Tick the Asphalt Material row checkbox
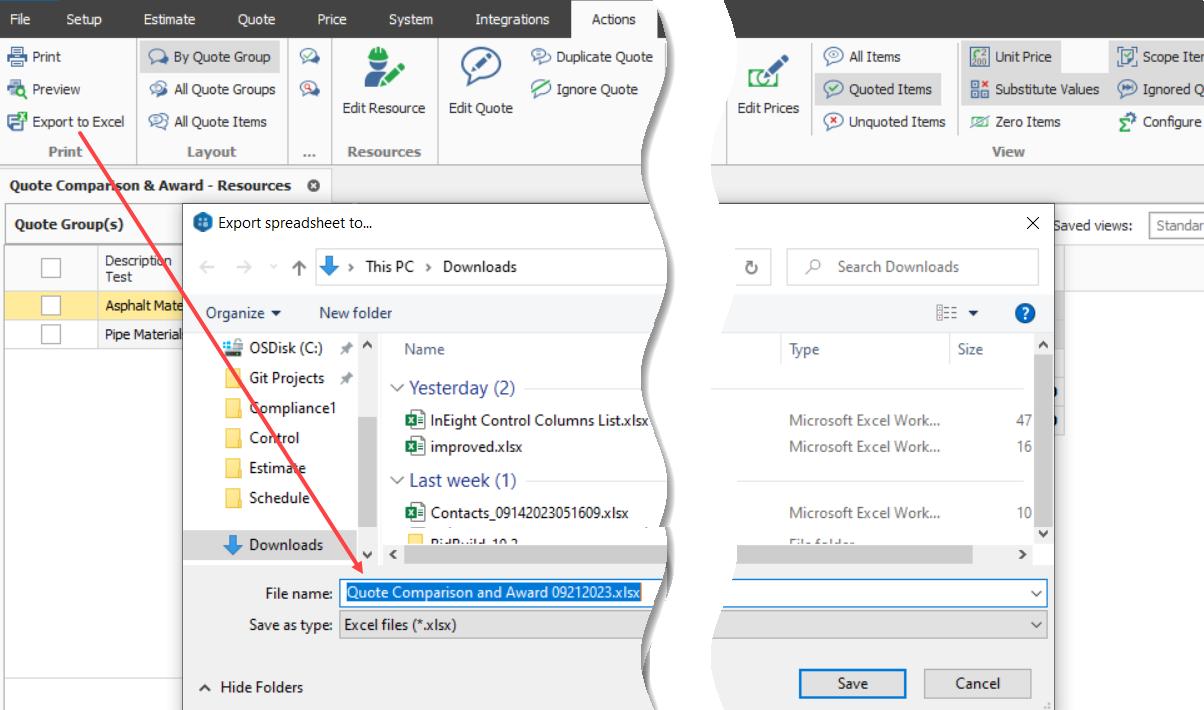The height and width of the screenshot is (710, 1204). point(51,306)
